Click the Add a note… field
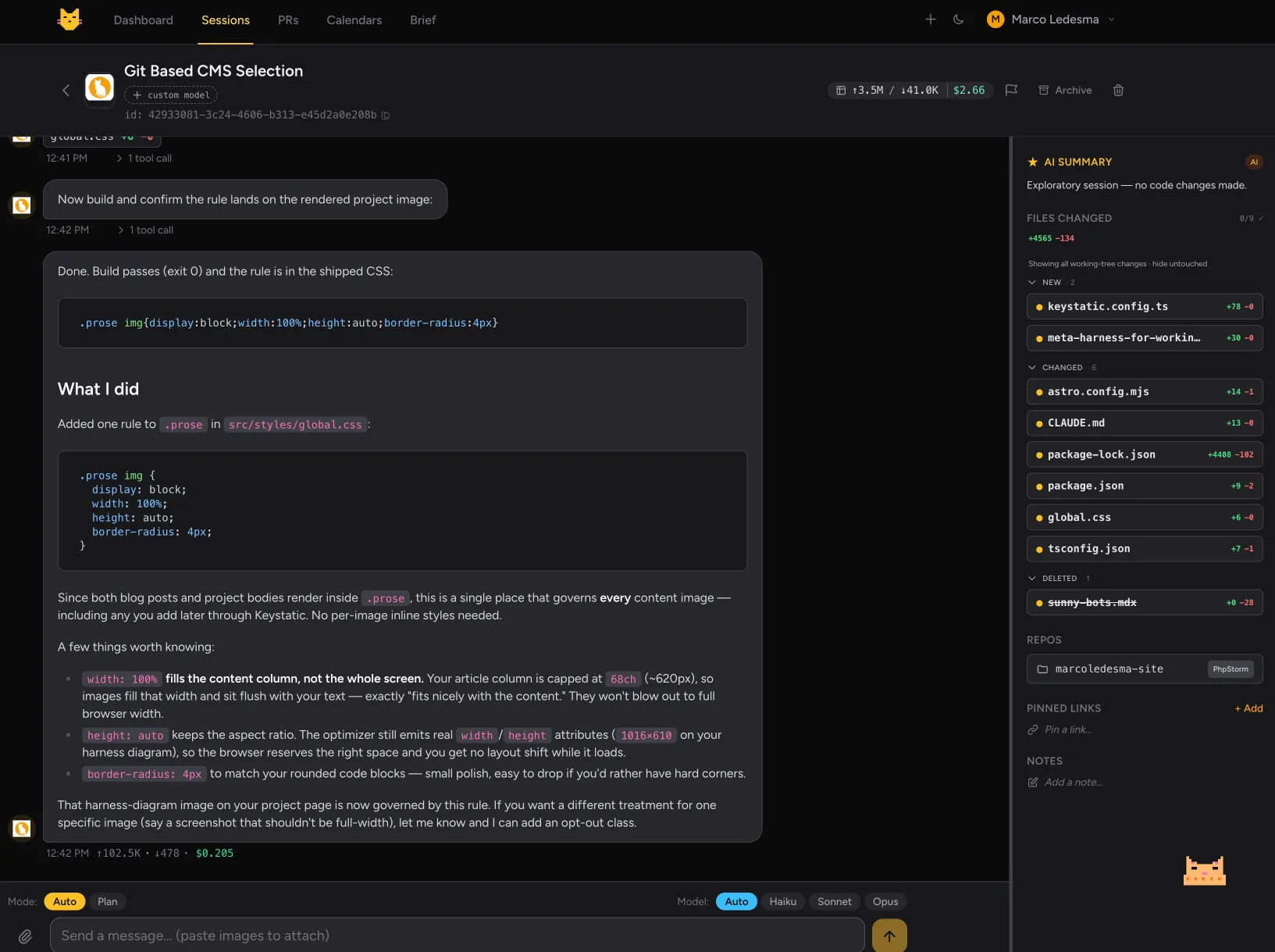This screenshot has width=1275, height=952. click(1074, 783)
